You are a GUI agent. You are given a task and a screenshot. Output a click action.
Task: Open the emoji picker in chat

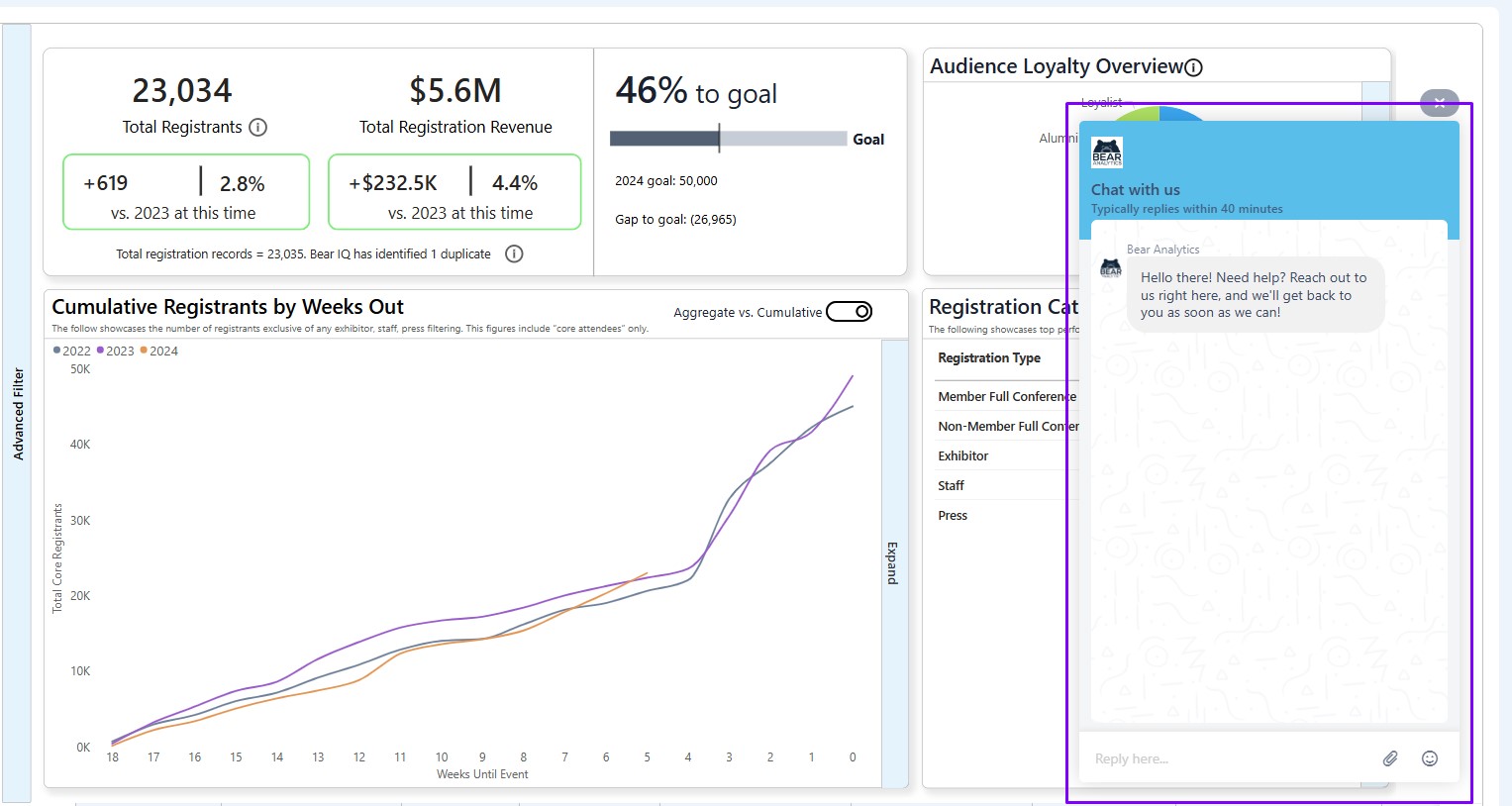click(1430, 758)
